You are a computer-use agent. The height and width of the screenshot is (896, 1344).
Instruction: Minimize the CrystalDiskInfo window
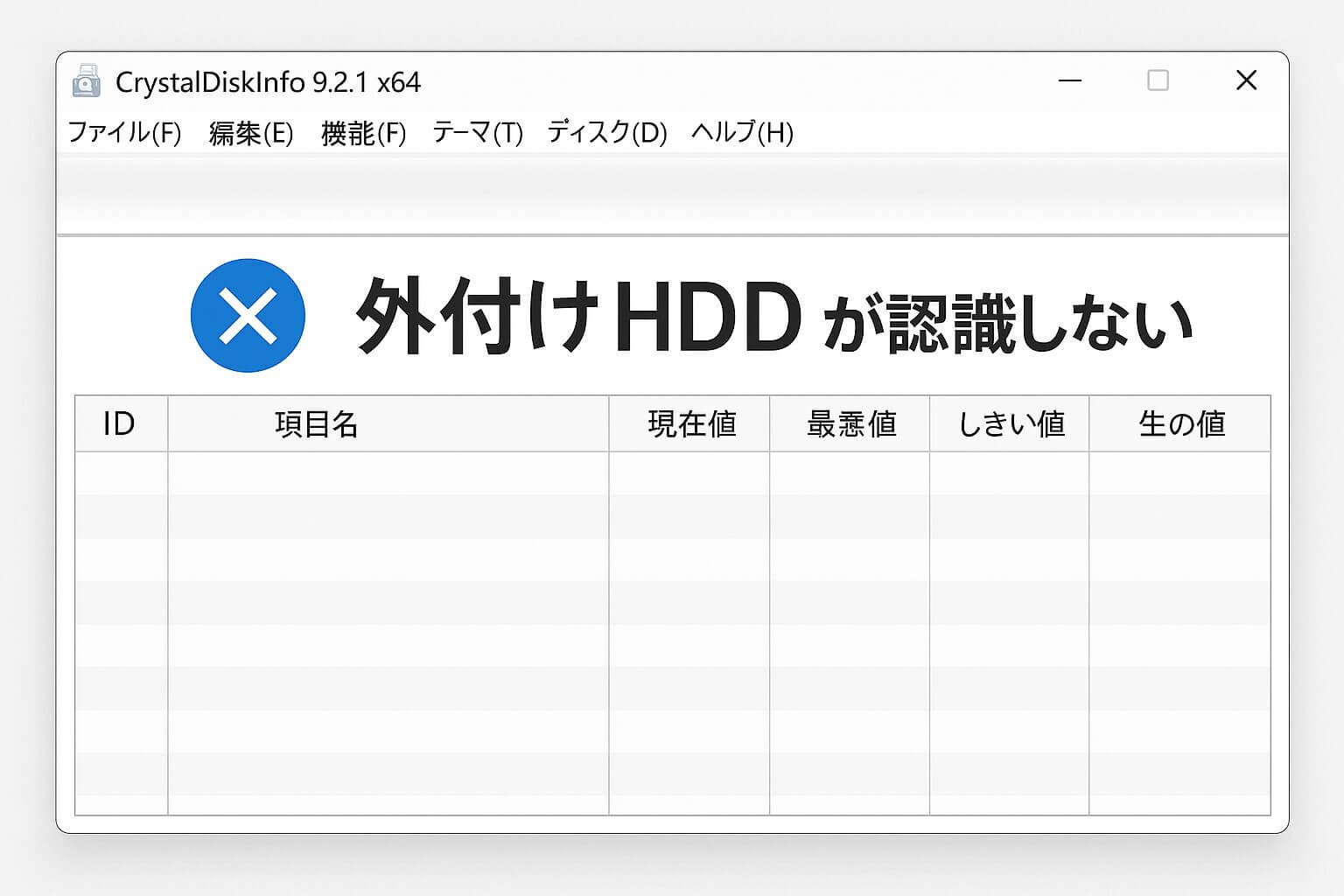[1069, 81]
